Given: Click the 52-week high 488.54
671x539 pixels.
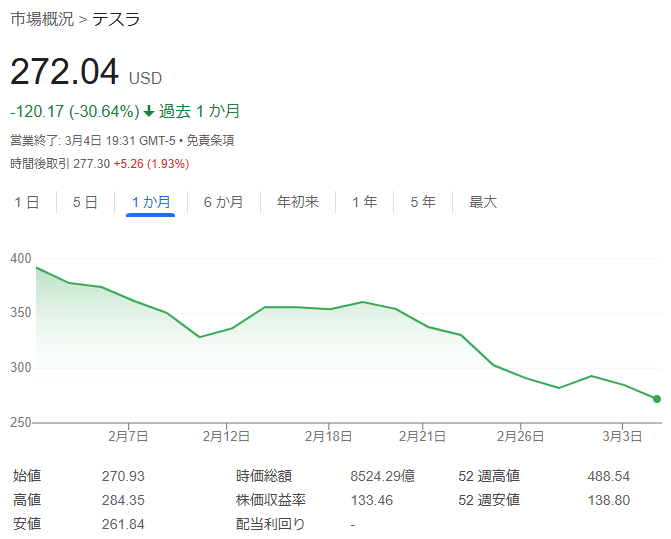Looking at the screenshot, I should [609, 476].
